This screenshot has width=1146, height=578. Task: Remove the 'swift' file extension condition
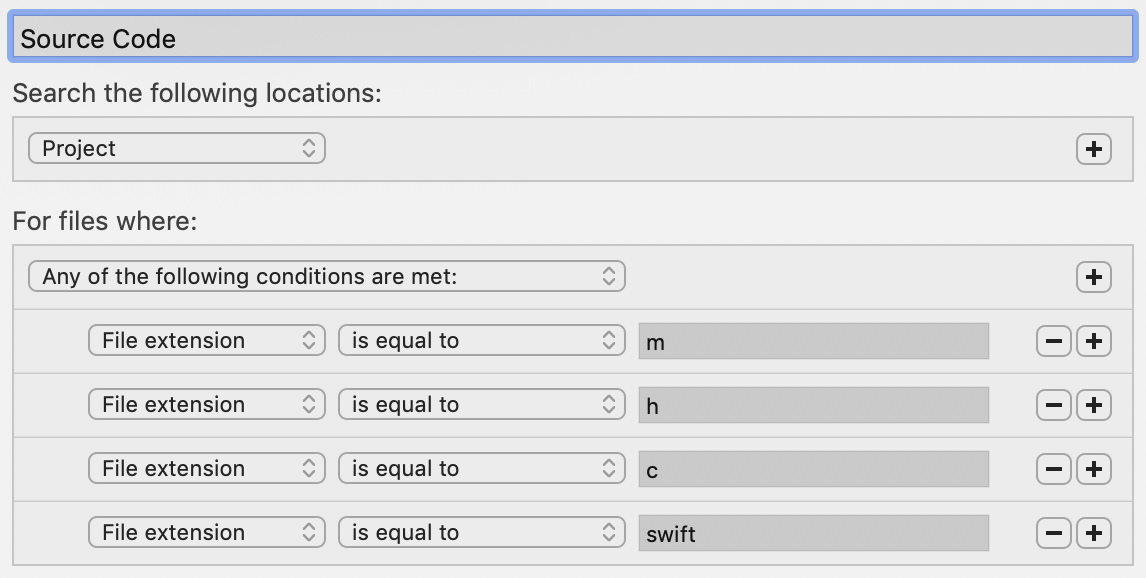[x=1053, y=532]
